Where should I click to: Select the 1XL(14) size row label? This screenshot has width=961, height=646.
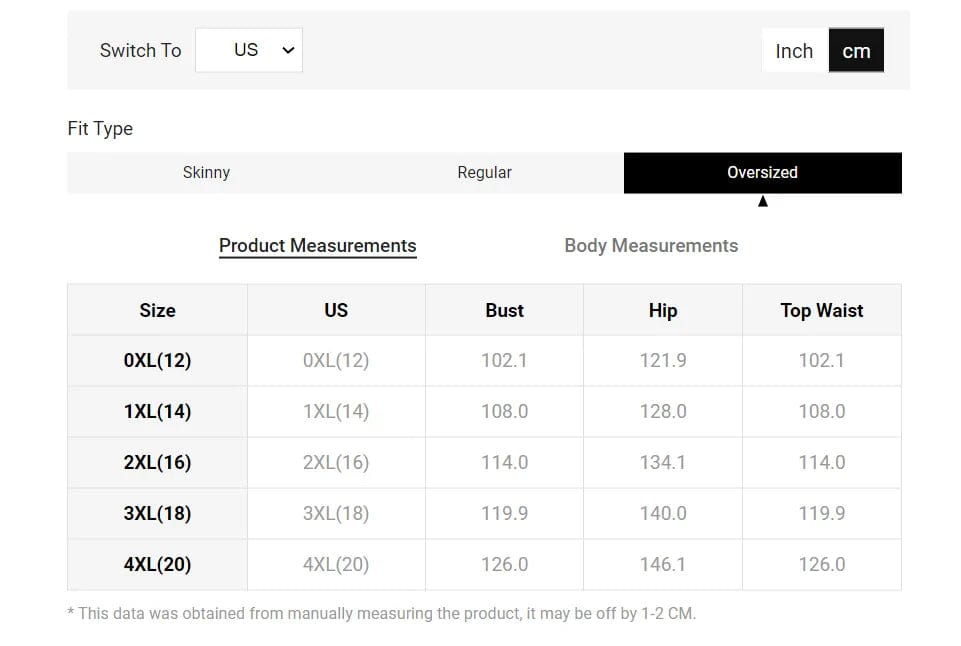pyautogui.click(x=157, y=411)
